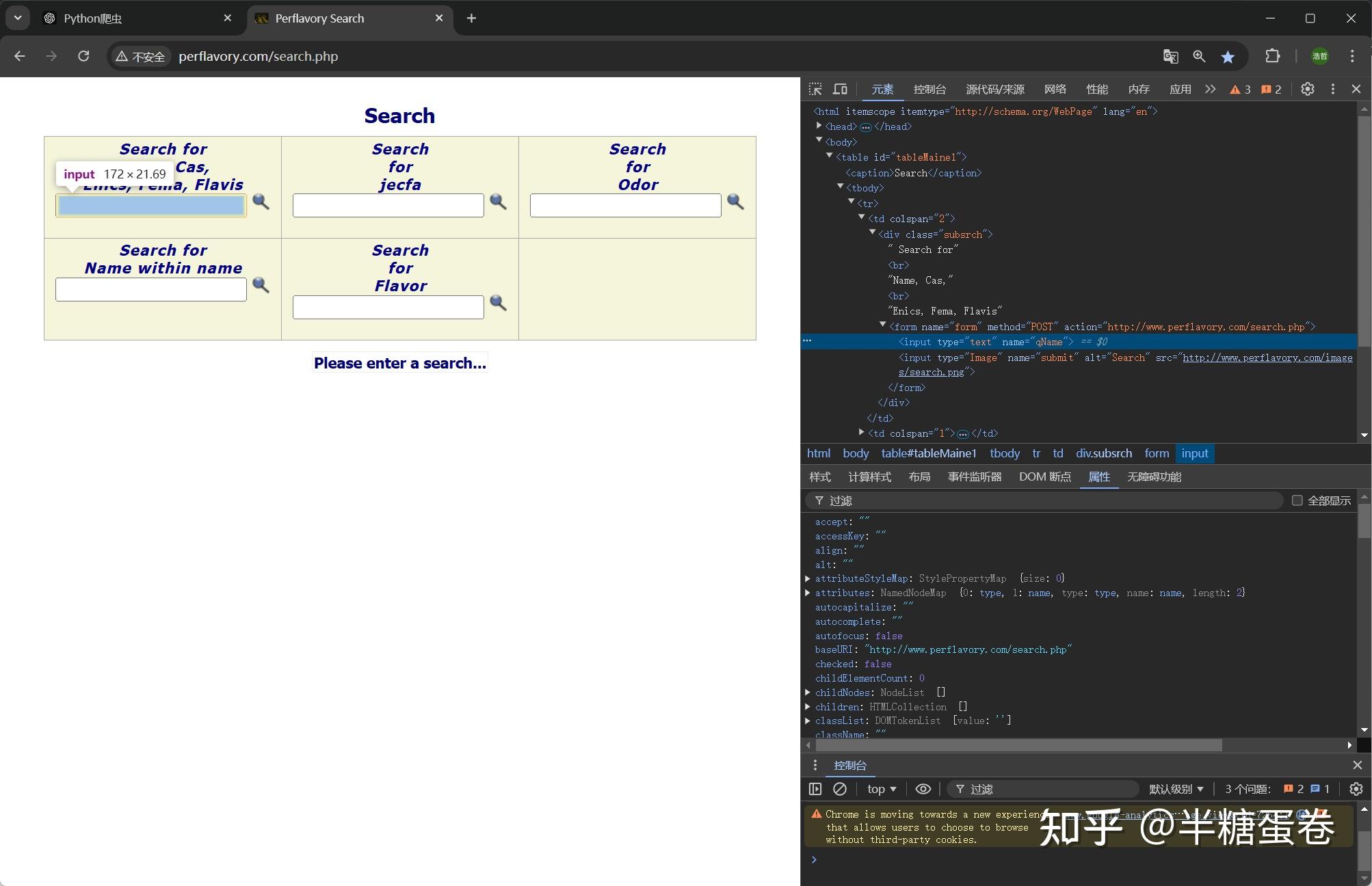Image resolution: width=1372 pixels, height=886 pixels.
Task: Bookmark the page with the star icon
Action: pos(1228,56)
